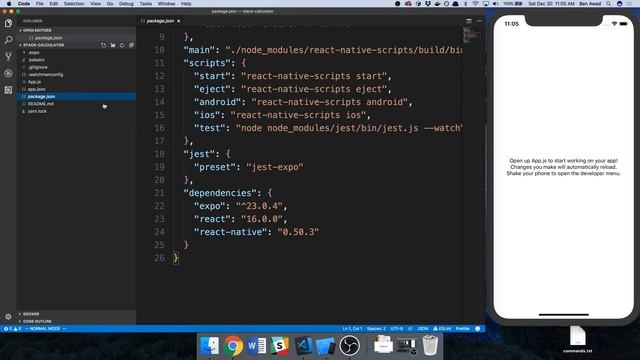The image size is (640, 360).
Task: Click line number 21 in gutter
Action: click(159, 193)
